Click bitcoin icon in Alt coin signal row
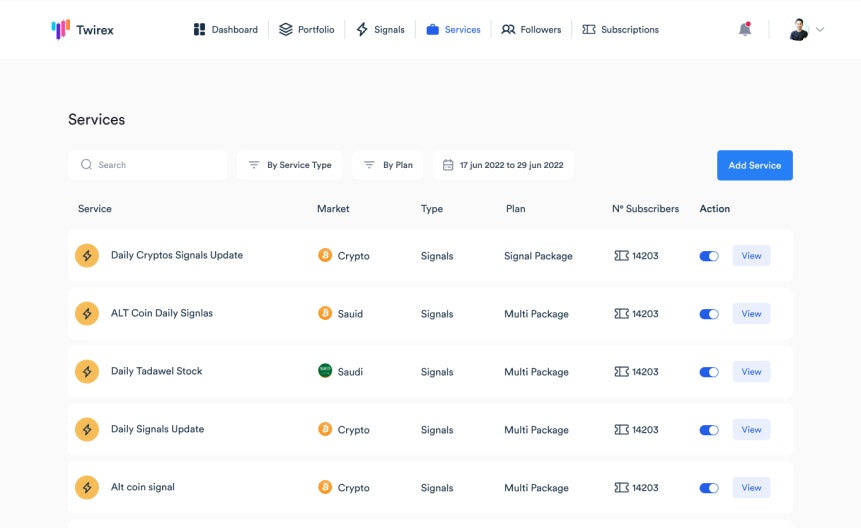This screenshot has width=861, height=528. click(325, 487)
